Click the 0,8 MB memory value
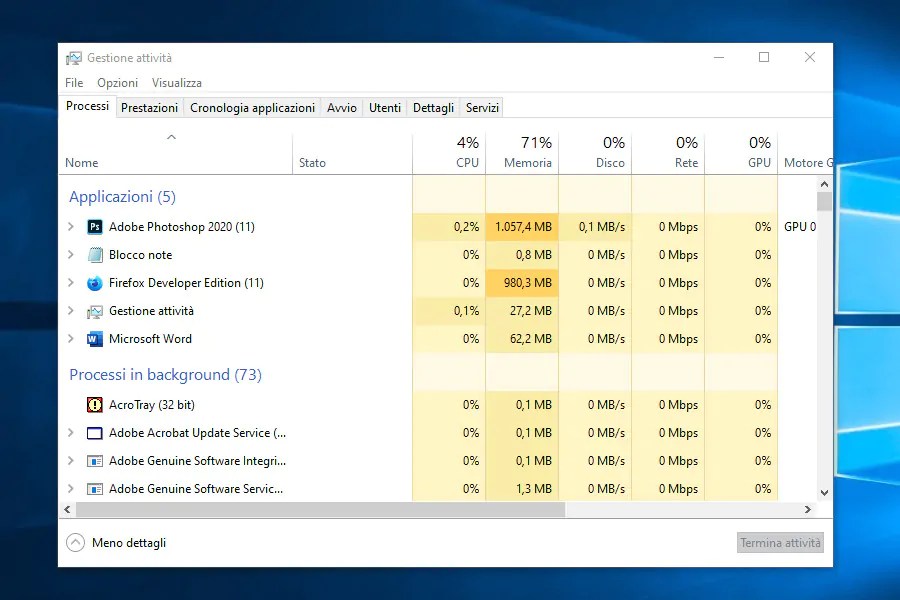Viewport: 900px width, 600px height. pos(533,255)
